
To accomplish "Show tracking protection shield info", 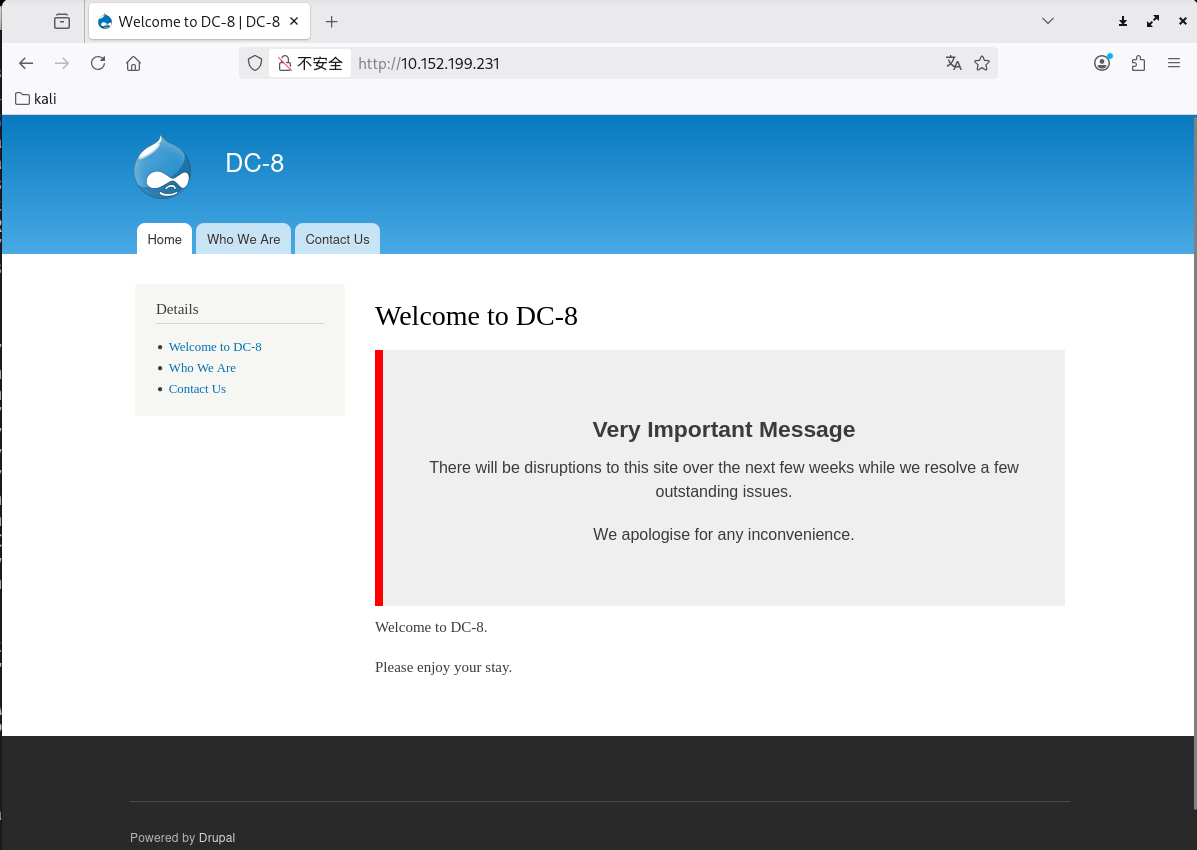I will tap(255, 63).
